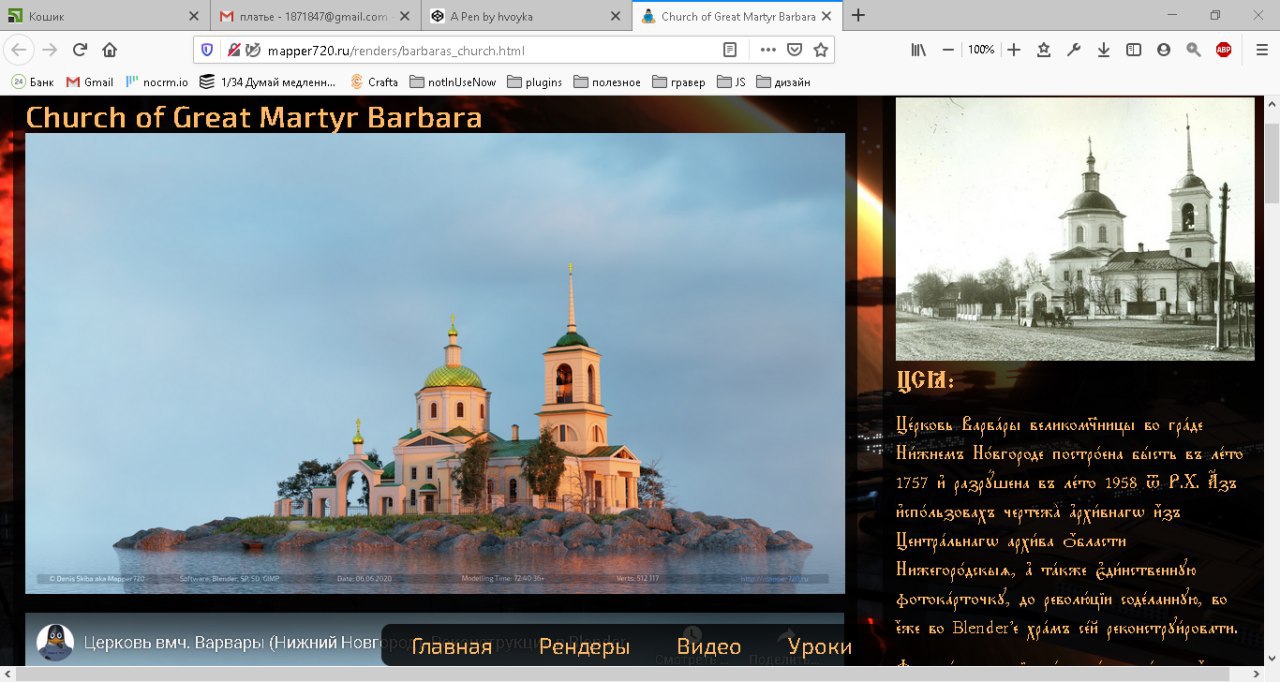Reset zoom by clicking the 100% indicator
This screenshot has height=682, width=1280.
tap(981, 50)
